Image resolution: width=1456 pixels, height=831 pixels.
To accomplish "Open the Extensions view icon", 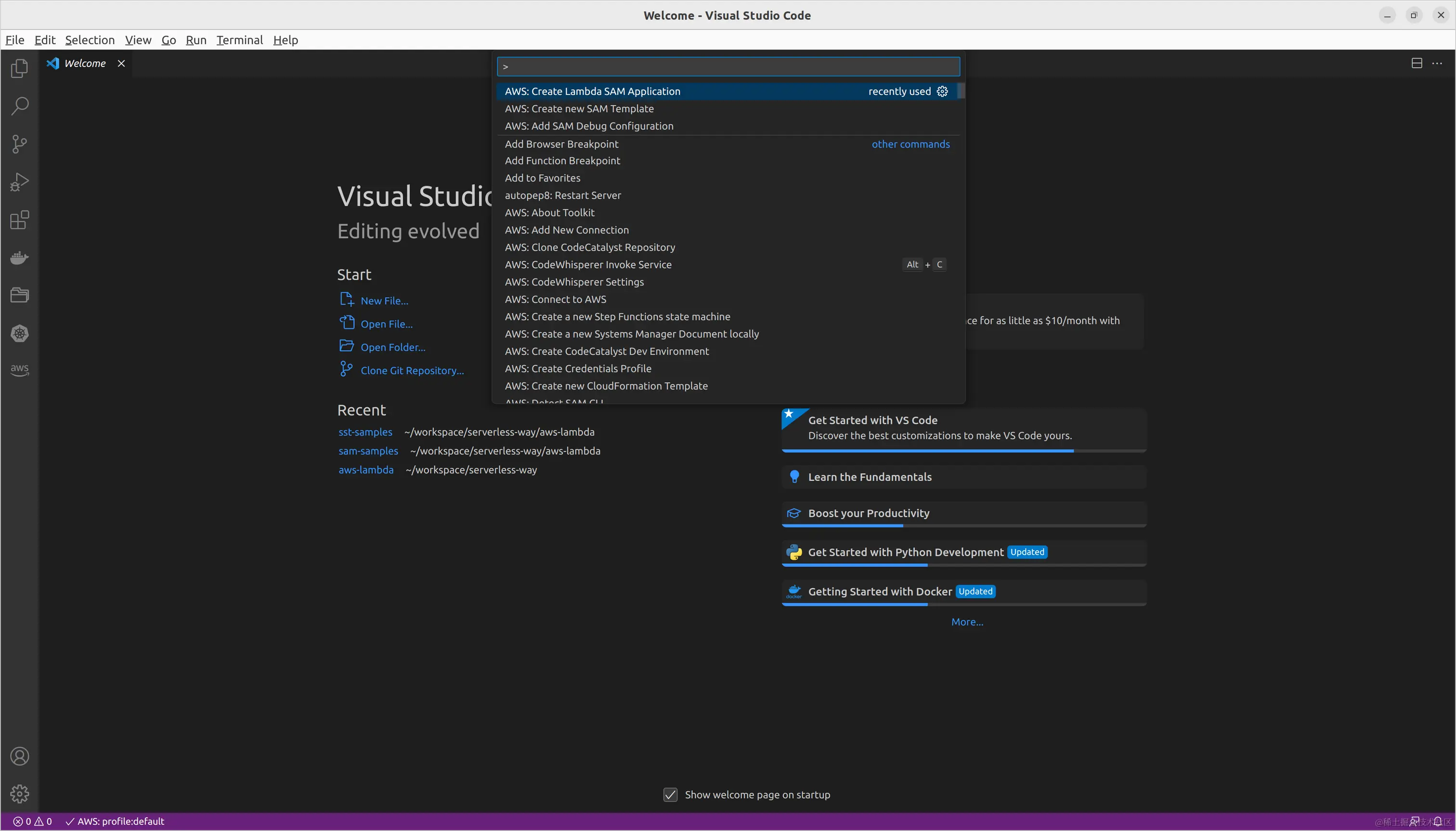I will 19,220.
